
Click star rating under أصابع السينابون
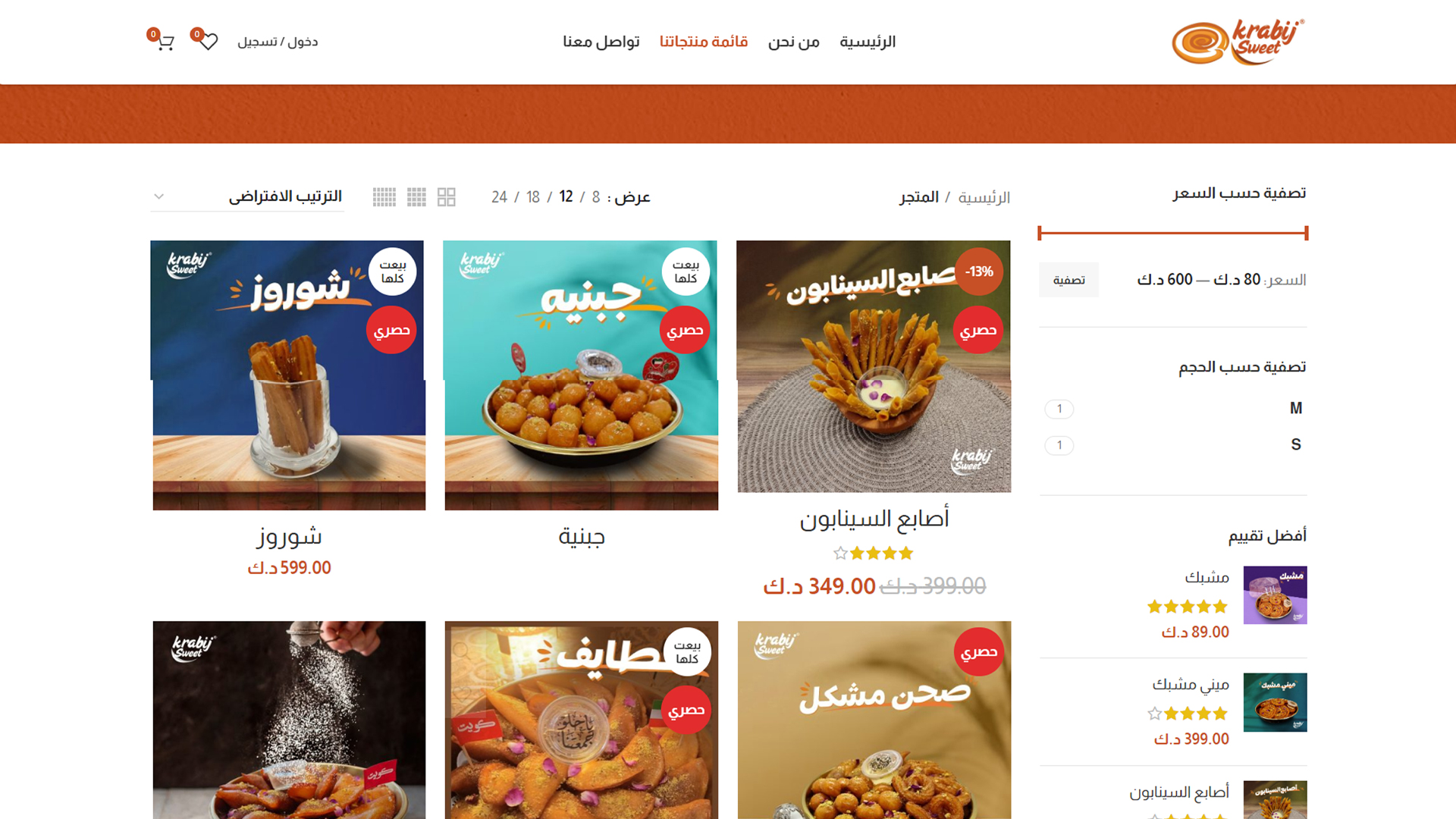pos(874,554)
